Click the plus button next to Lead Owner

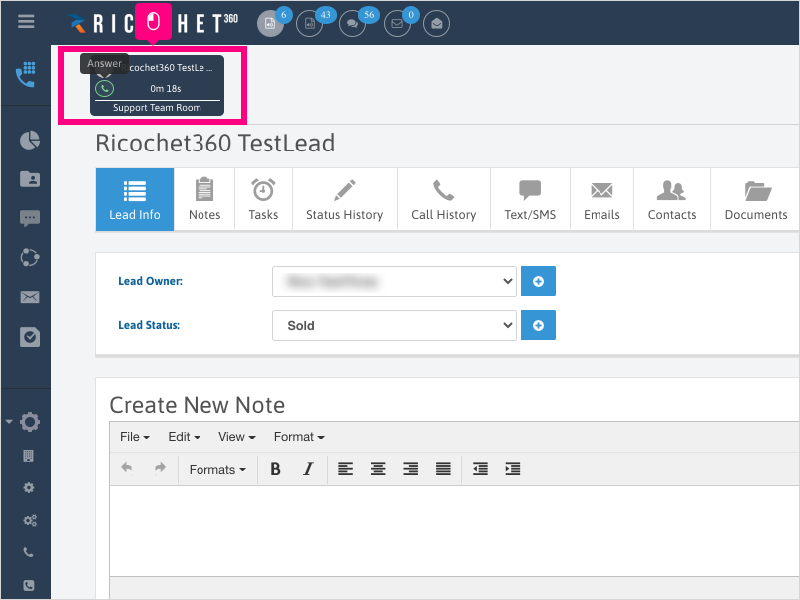point(538,281)
